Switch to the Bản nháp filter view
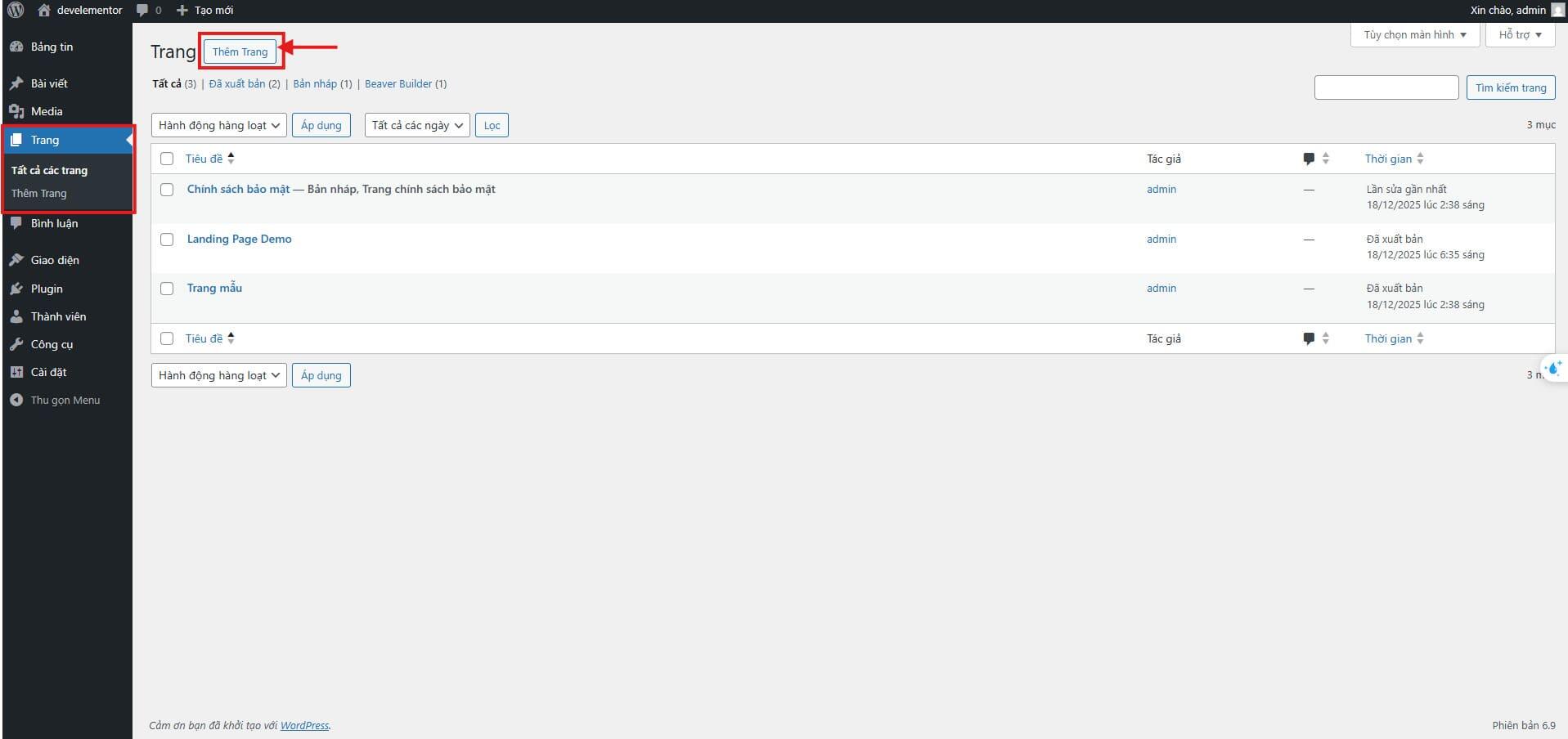This screenshot has height=739, width=1568. pos(315,83)
